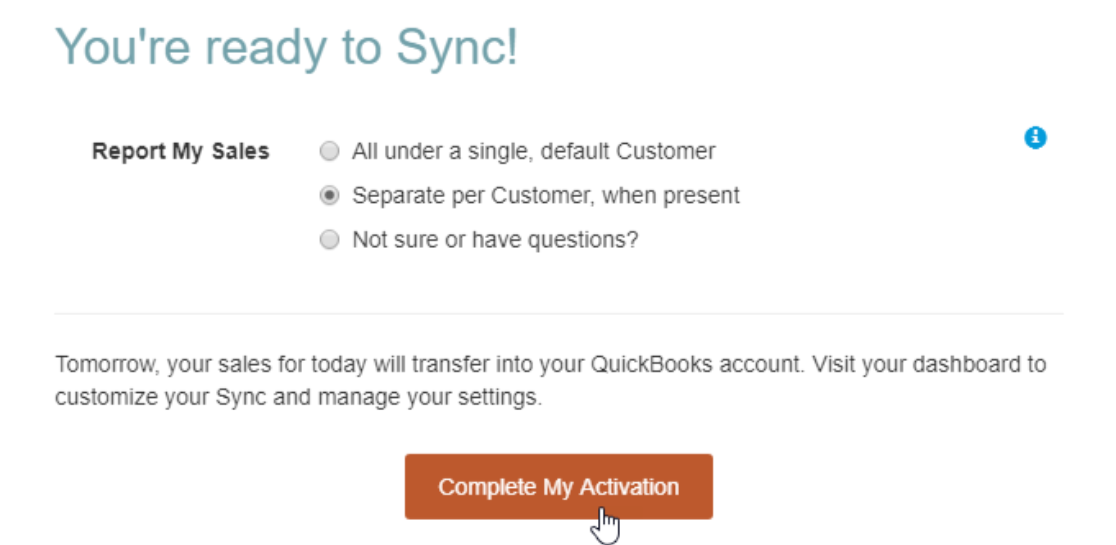The image size is (1116, 545).
Task: Select 'All under a single, default Customer' radio
Action: [329, 152]
